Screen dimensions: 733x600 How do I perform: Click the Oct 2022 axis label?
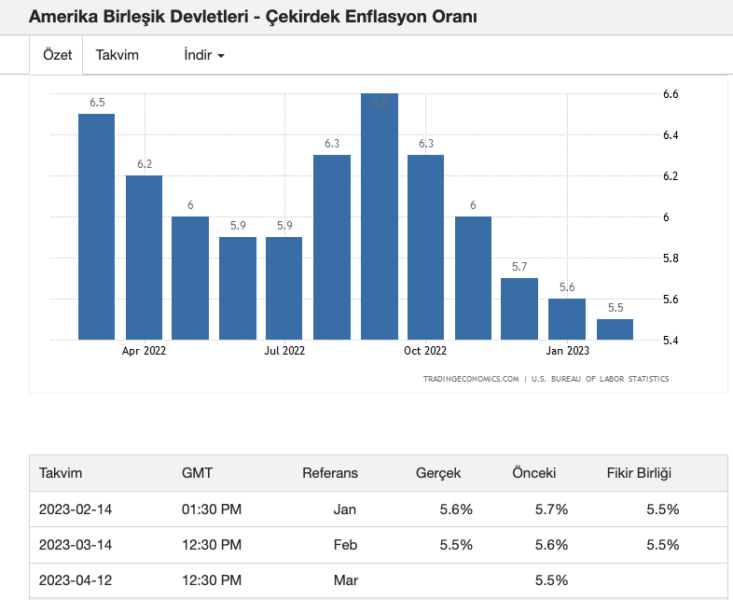[425, 351]
